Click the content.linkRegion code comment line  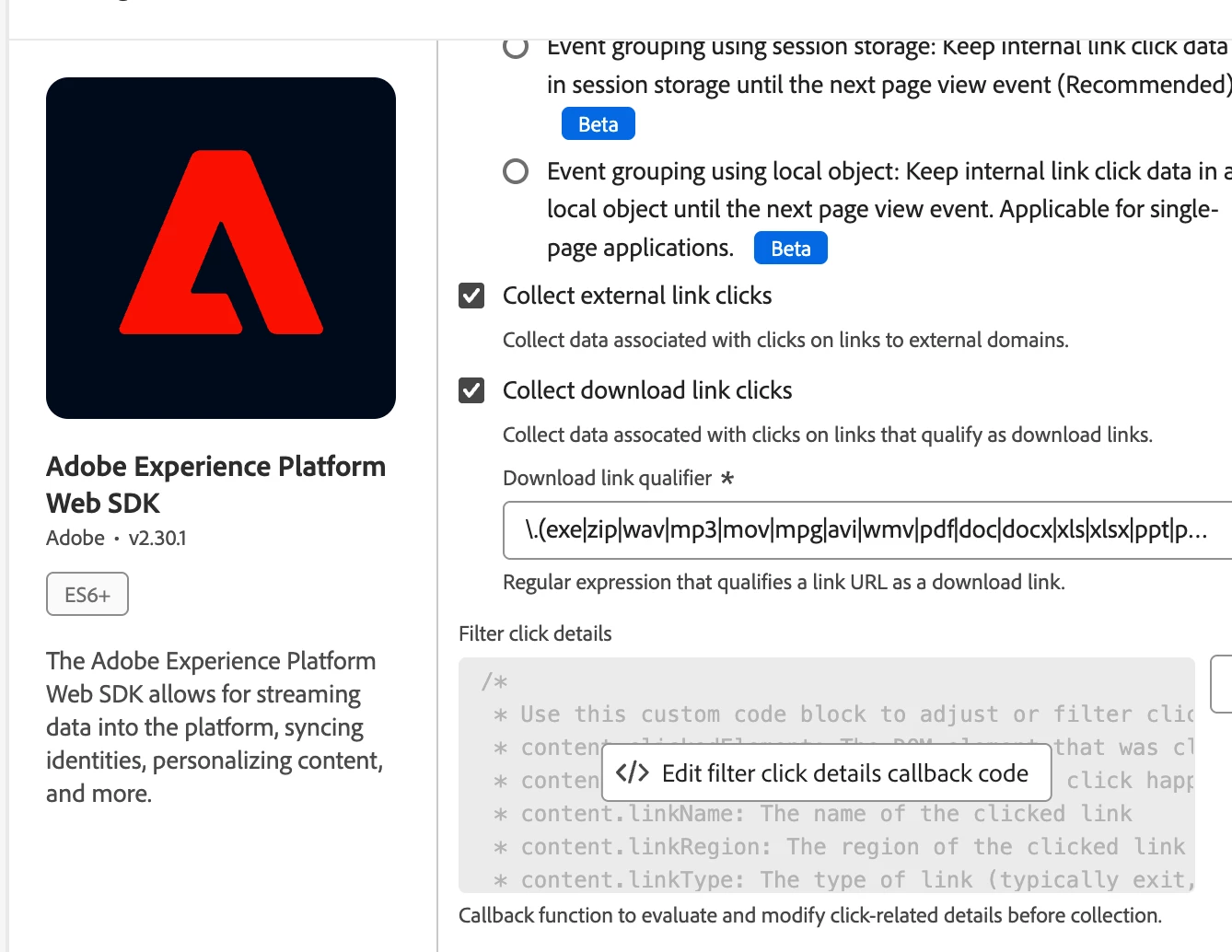(x=840, y=847)
